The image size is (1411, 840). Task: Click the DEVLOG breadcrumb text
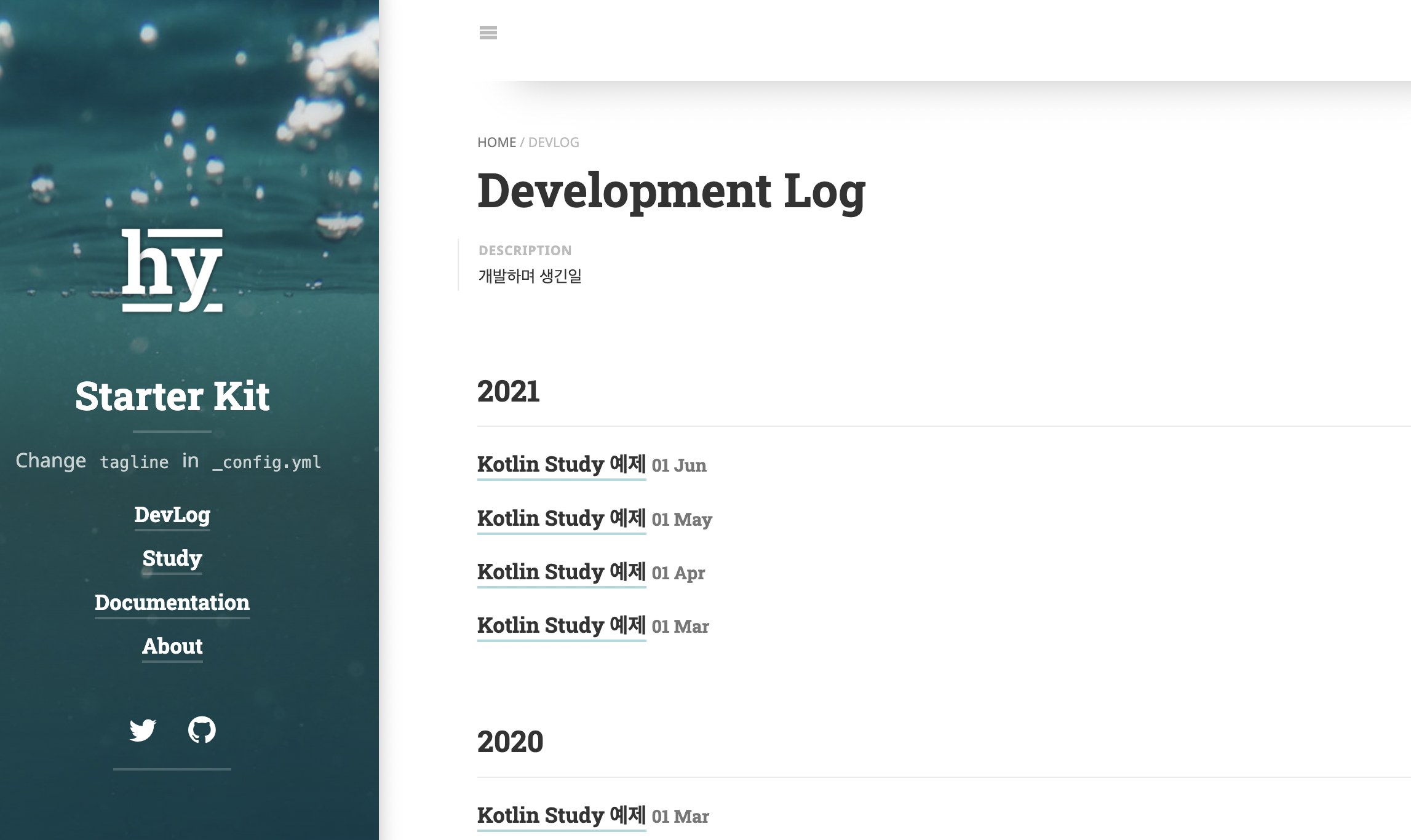coord(554,143)
